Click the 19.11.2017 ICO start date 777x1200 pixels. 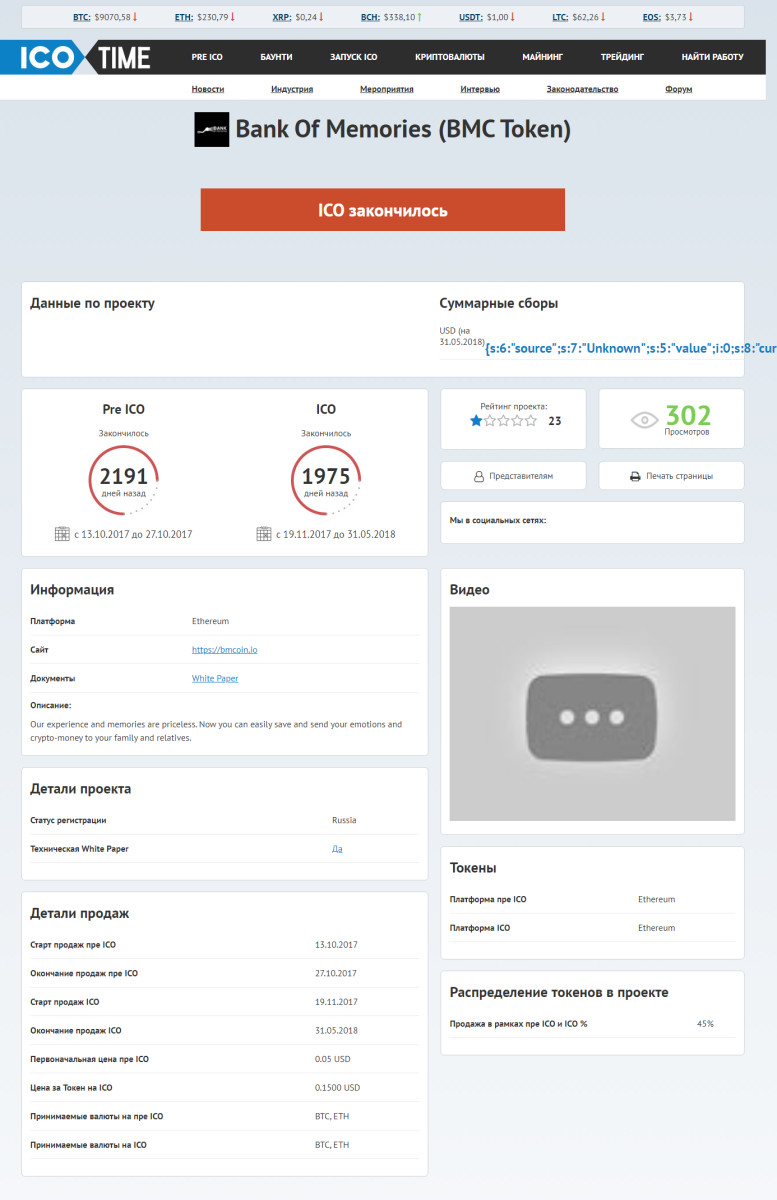point(336,1001)
